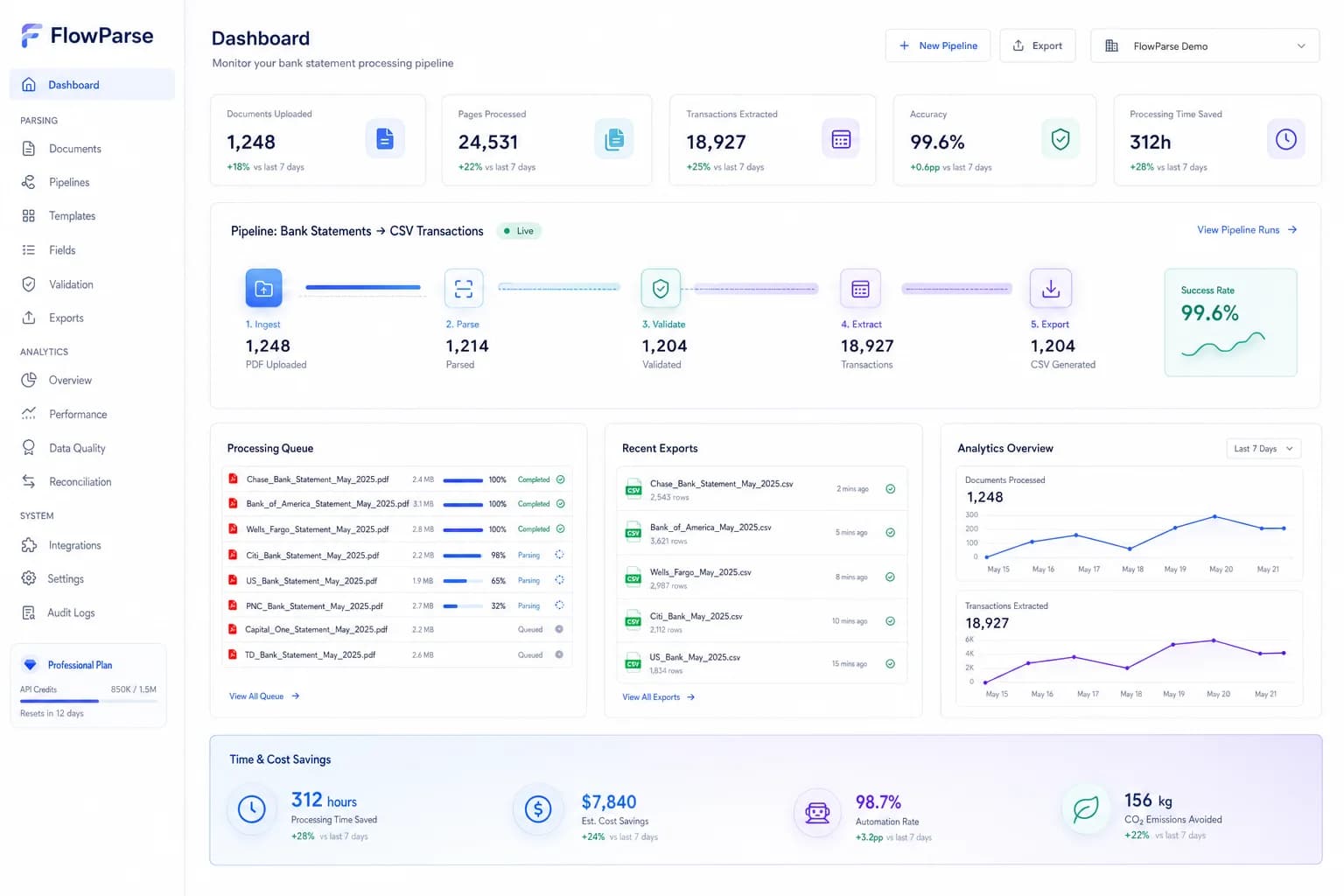Click the Transactions Extracted table icon

tap(841, 139)
